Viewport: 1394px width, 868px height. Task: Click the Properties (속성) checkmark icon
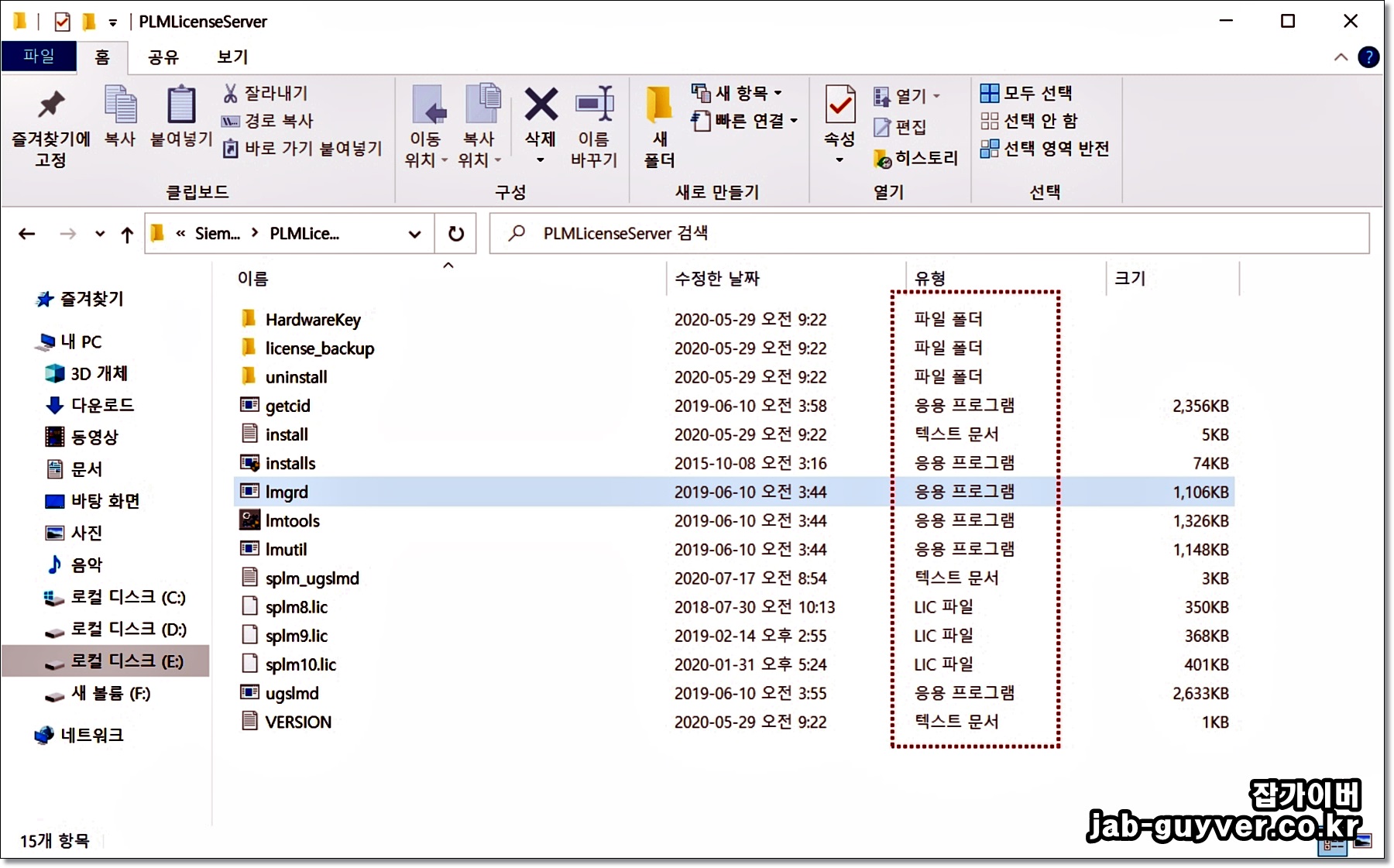tap(839, 105)
